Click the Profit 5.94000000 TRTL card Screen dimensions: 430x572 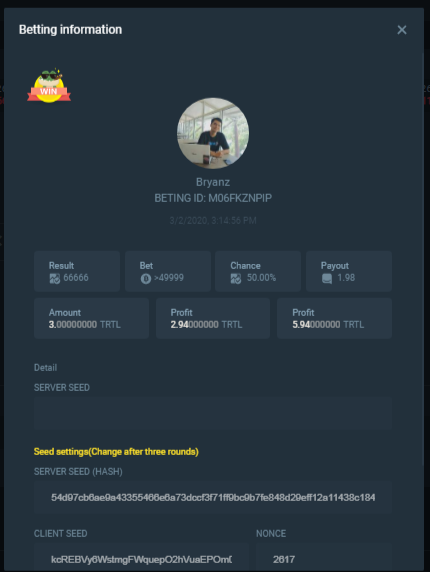334,318
